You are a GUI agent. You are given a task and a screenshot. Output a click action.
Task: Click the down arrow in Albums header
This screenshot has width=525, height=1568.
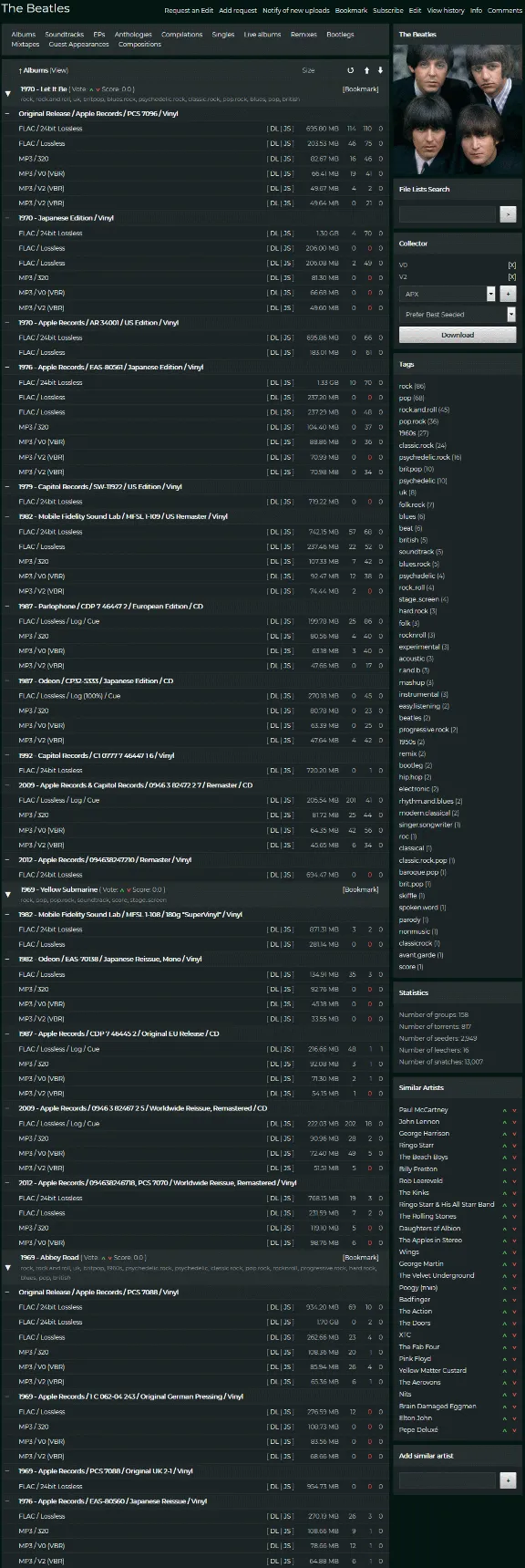[380, 70]
